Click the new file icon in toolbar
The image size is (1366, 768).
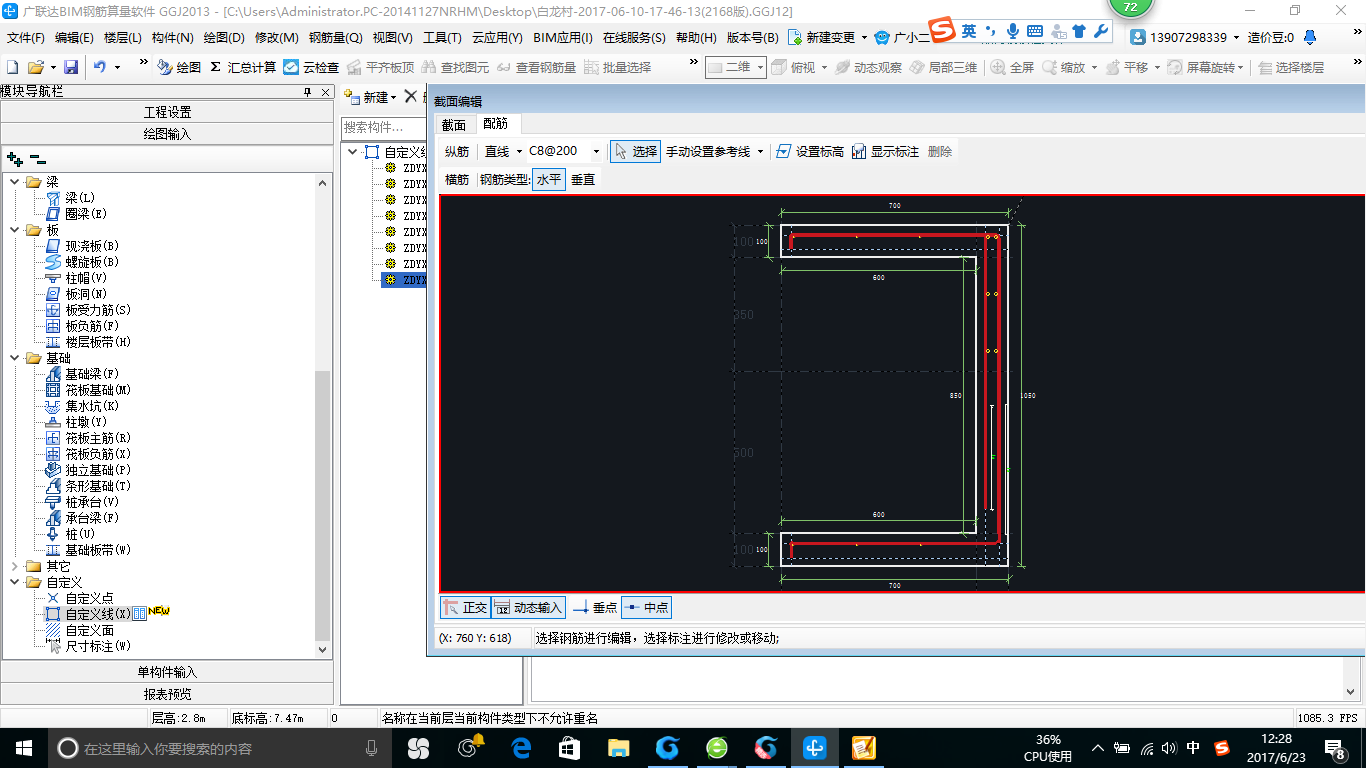click(x=13, y=67)
